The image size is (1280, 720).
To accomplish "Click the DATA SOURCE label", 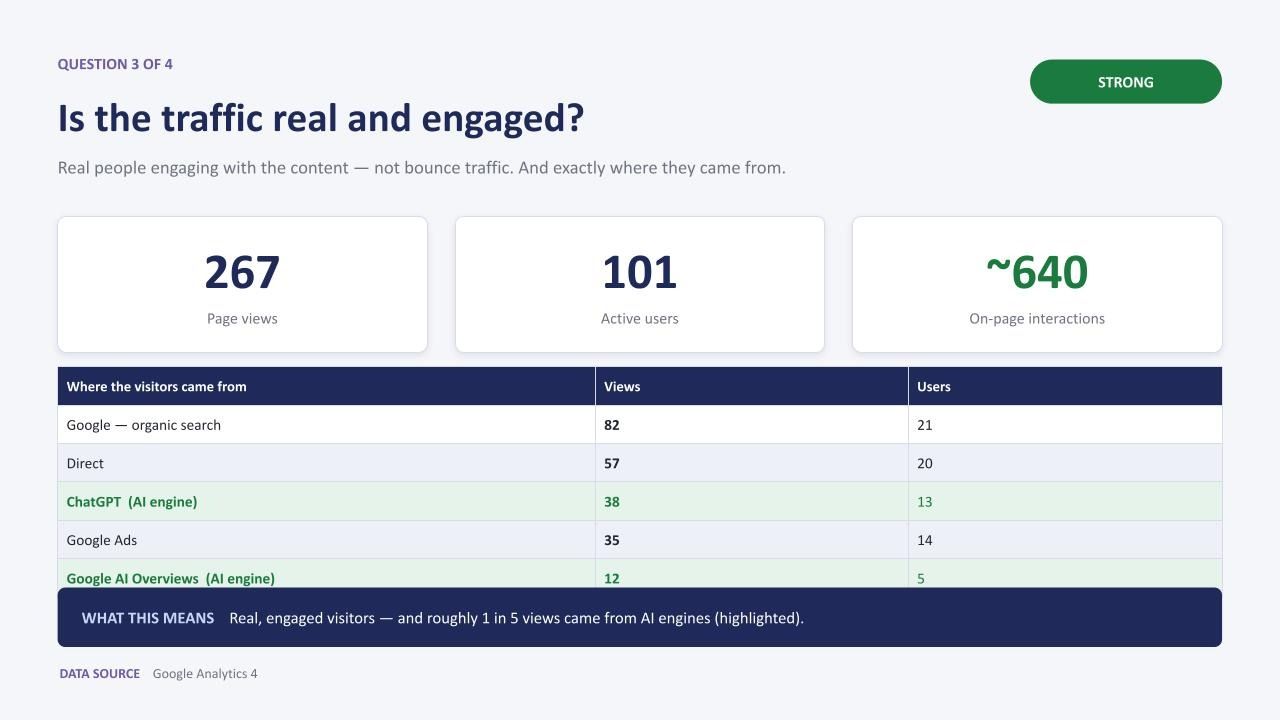I will pyautogui.click(x=100, y=674).
